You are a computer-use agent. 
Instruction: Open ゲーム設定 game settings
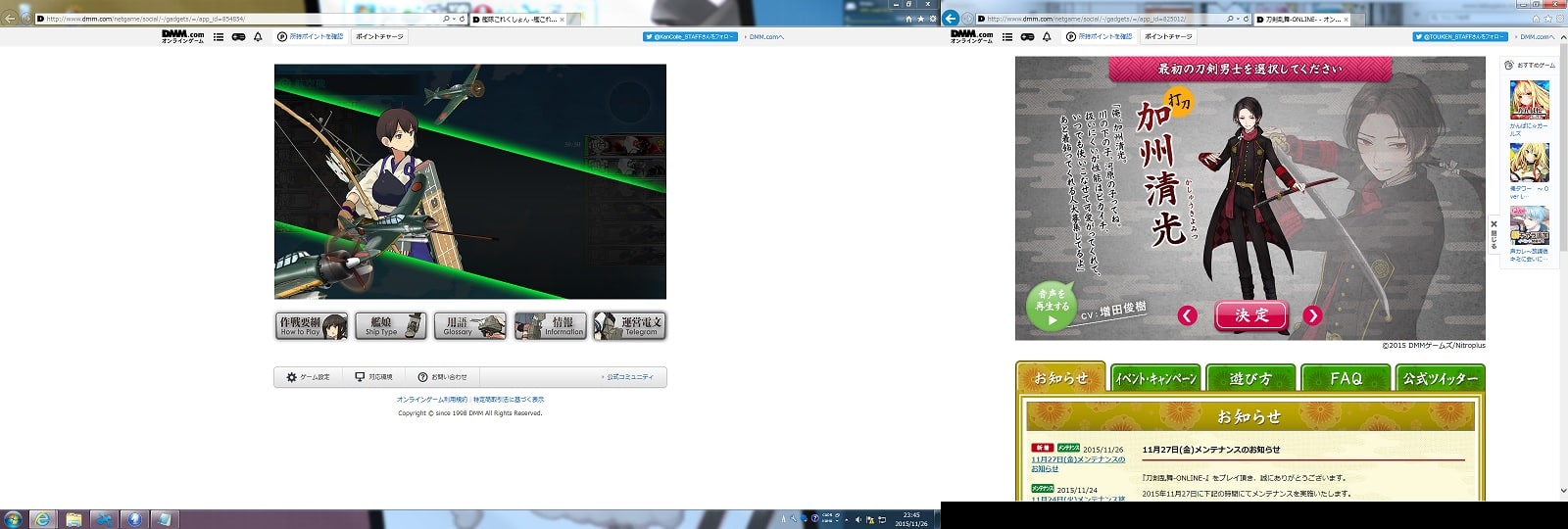[309, 377]
